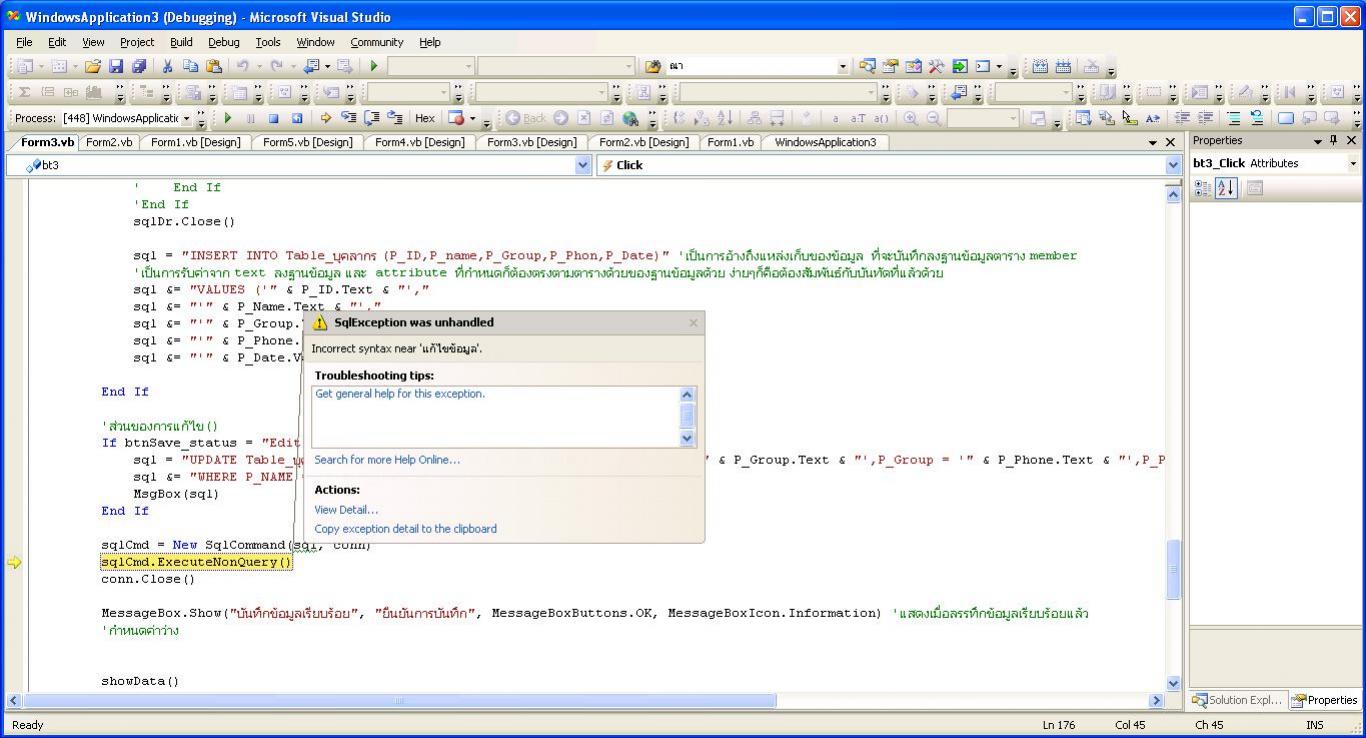Open the Click method name dropdown
The image size is (1366, 738).
coord(1173,165)
